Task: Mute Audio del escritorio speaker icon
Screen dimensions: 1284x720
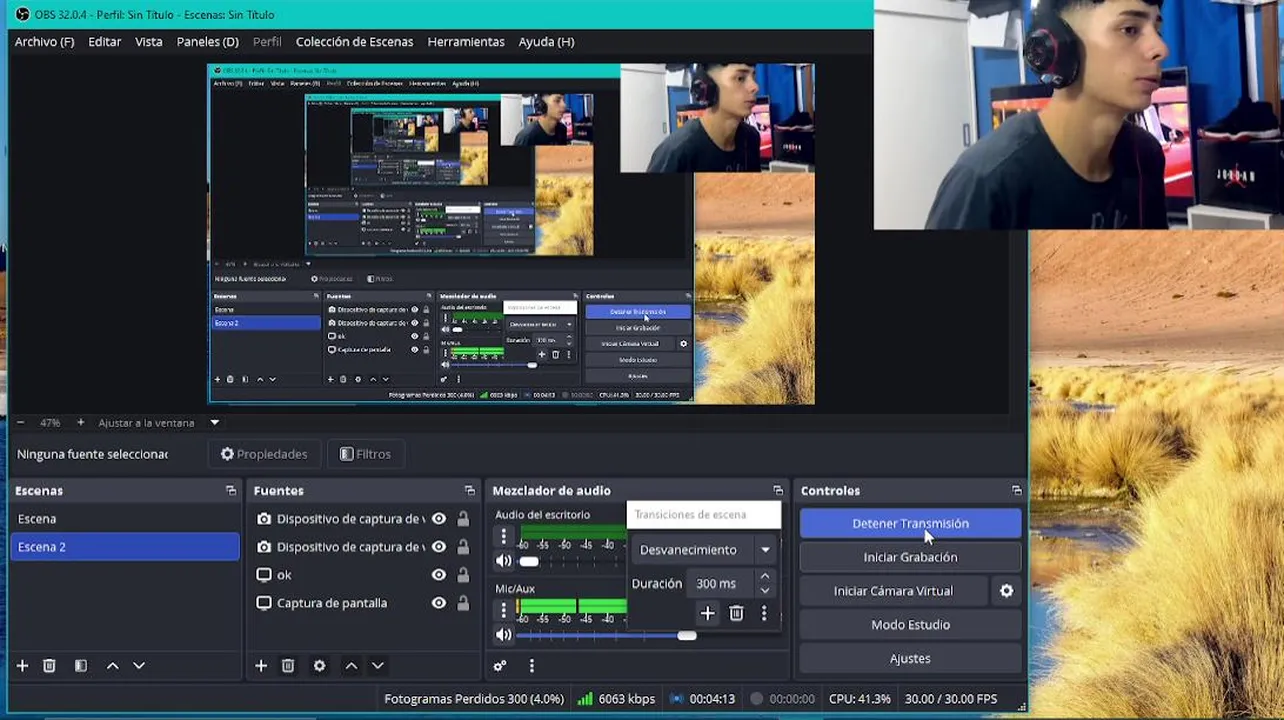Action: coord(504,561)
